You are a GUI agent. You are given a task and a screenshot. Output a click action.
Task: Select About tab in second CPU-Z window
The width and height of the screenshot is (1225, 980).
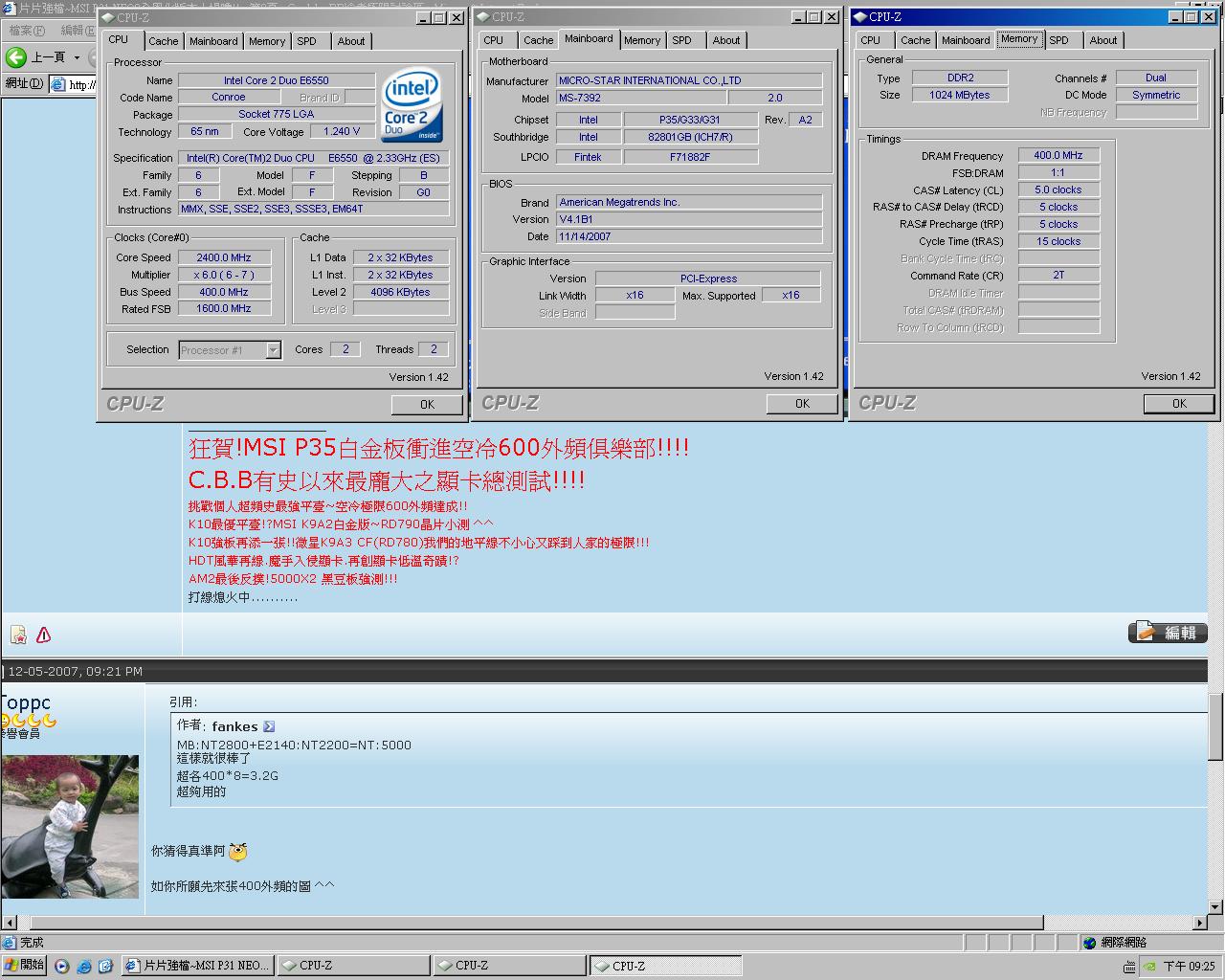tap(726, 40)
